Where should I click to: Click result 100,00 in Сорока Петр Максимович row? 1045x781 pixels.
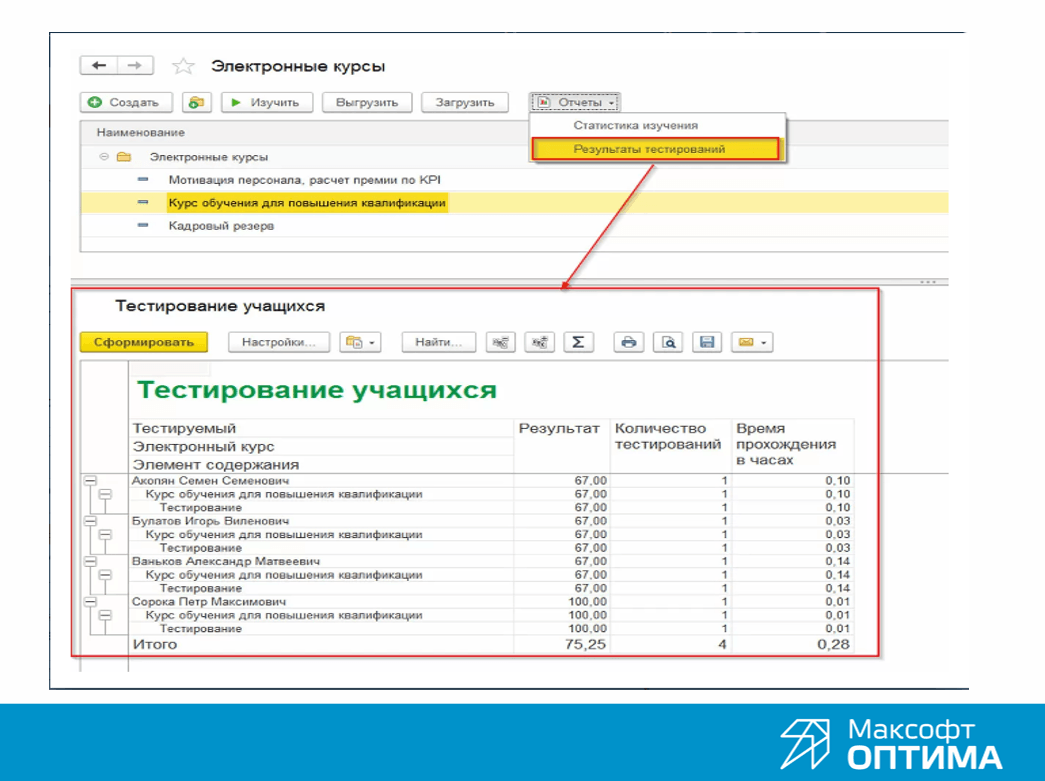pyautogui.click(x=587, y=602)
